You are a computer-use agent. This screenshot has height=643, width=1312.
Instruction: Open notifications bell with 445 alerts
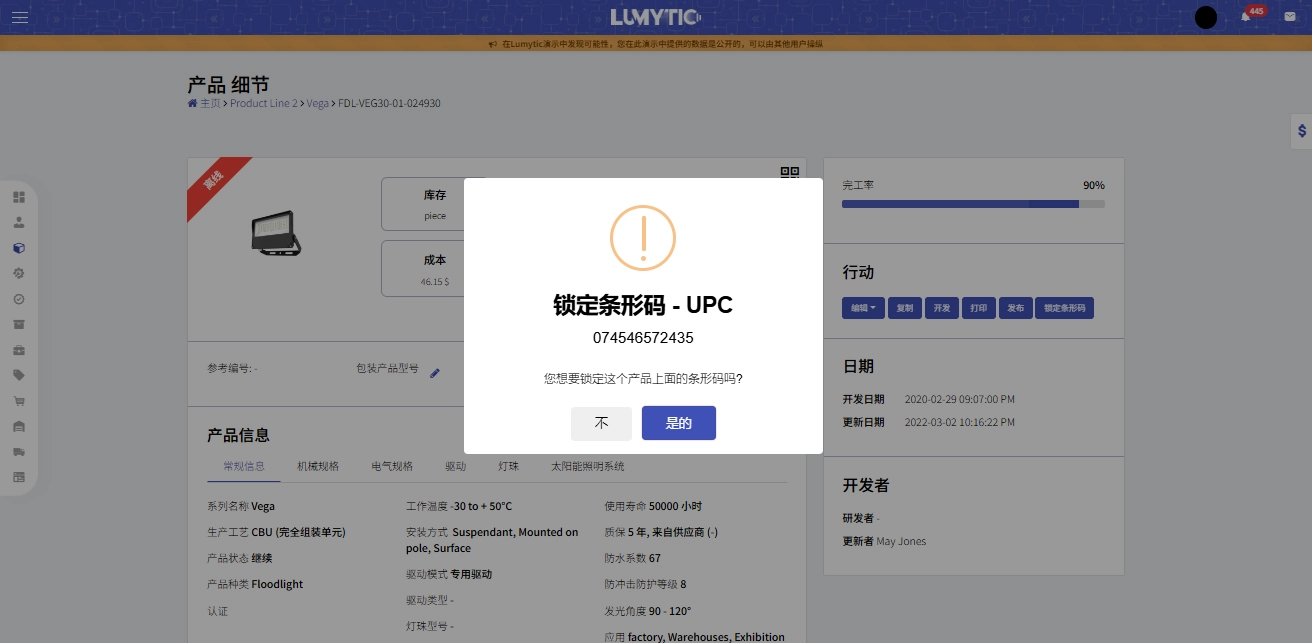tap(1243, 17)
